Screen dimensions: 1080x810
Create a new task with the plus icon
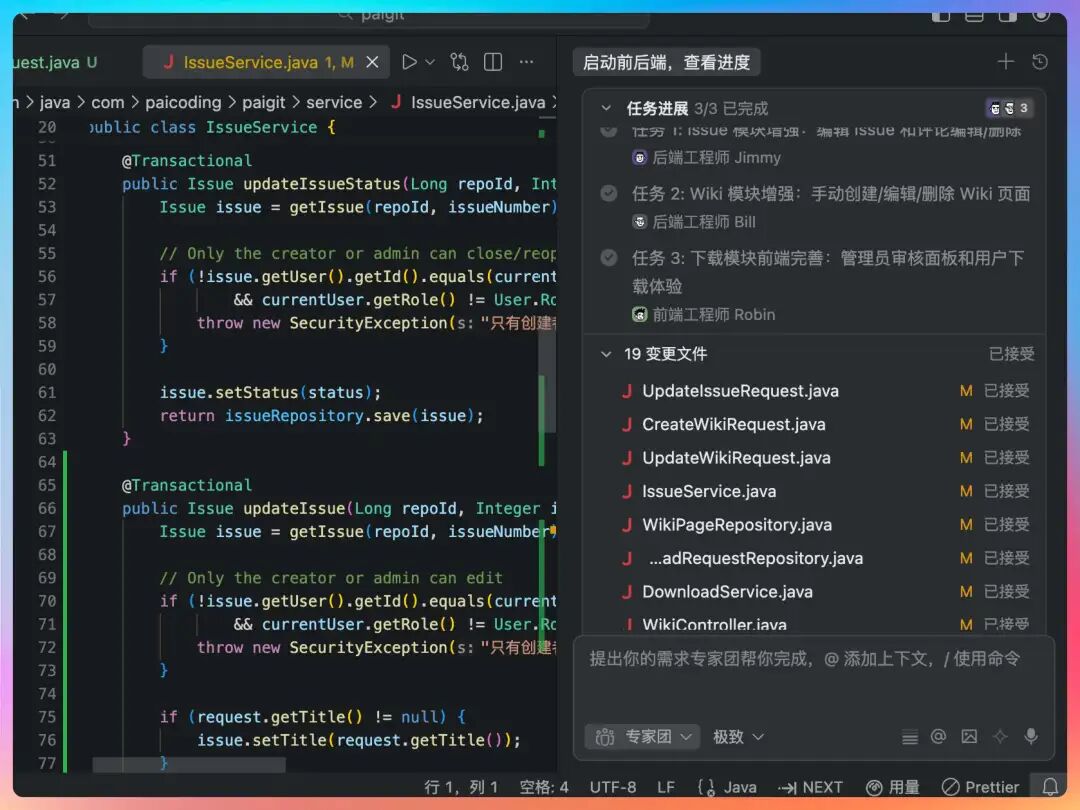(x=1006, y=61)
